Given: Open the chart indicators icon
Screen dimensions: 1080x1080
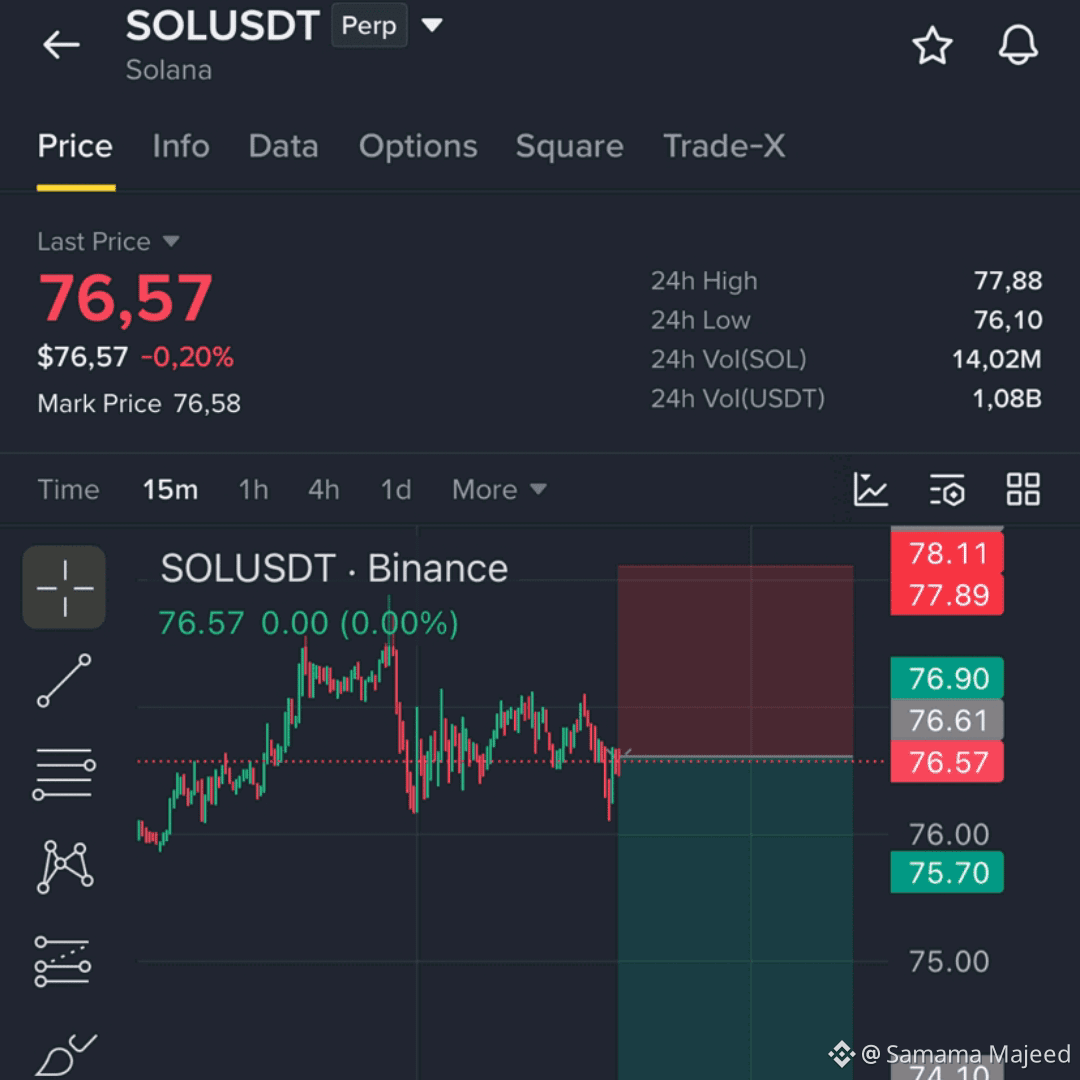Looking at the screenshot, I should (871, 490).
